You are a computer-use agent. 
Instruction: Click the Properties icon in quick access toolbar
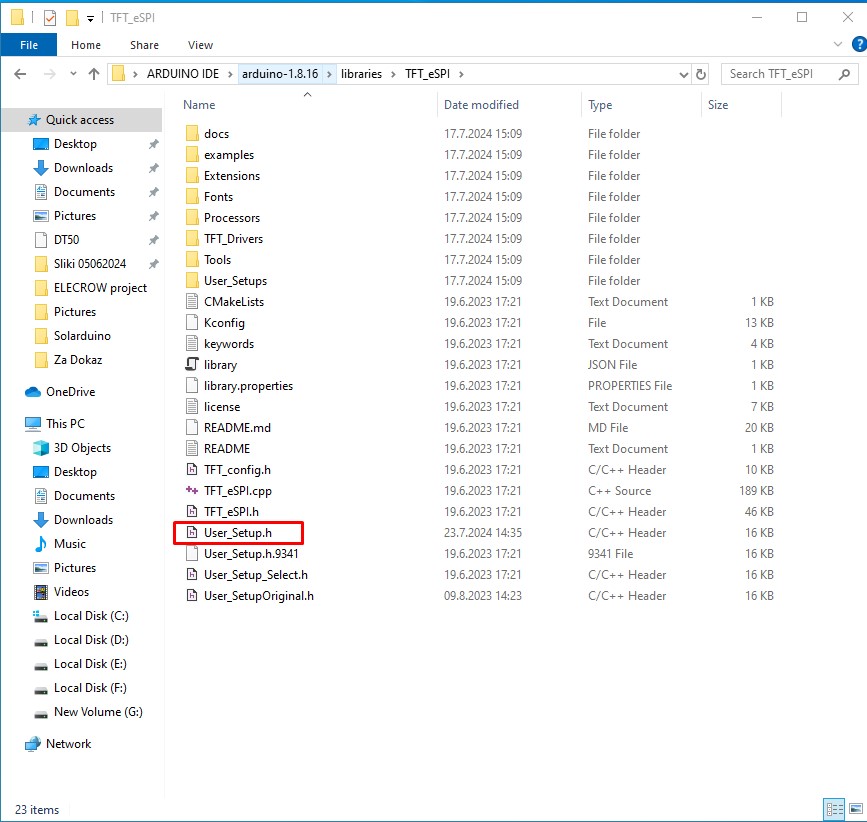pos(50,17)
